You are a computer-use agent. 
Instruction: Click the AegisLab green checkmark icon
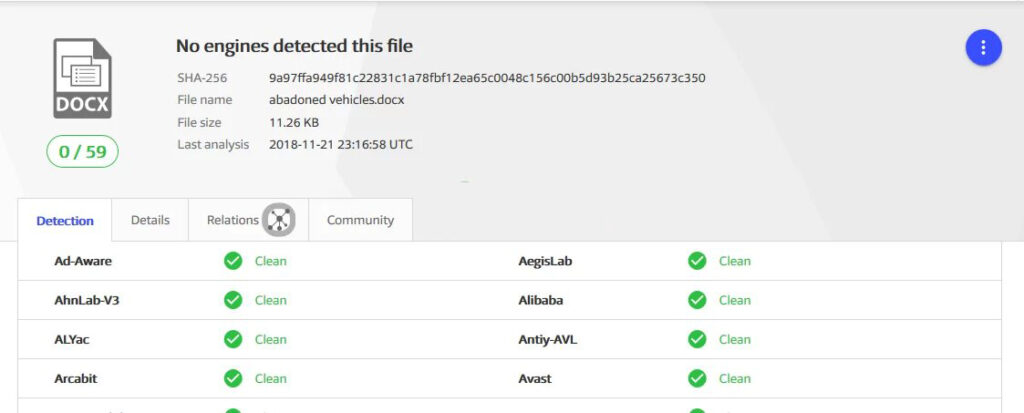pyautogui.click(x=697, y=261)
